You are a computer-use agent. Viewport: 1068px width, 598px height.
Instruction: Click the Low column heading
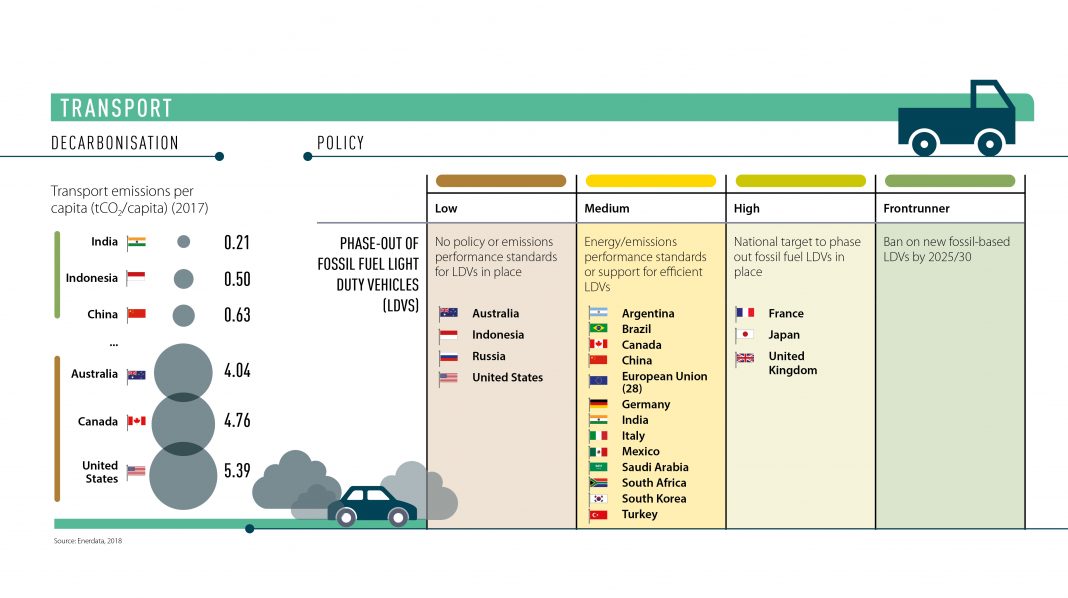[446, 209]
